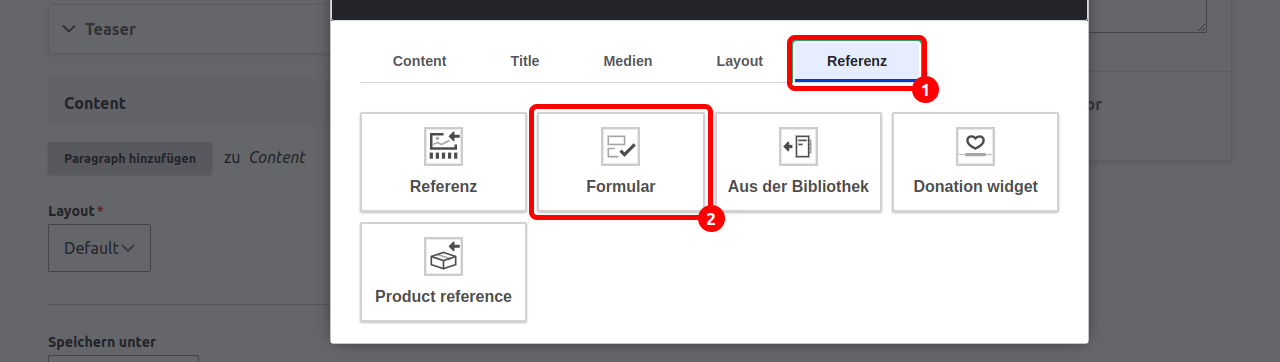This screenshot has height=362, width=1280.
Task: Click the Referenz paragraph icon
Action: tap(443, 146)
